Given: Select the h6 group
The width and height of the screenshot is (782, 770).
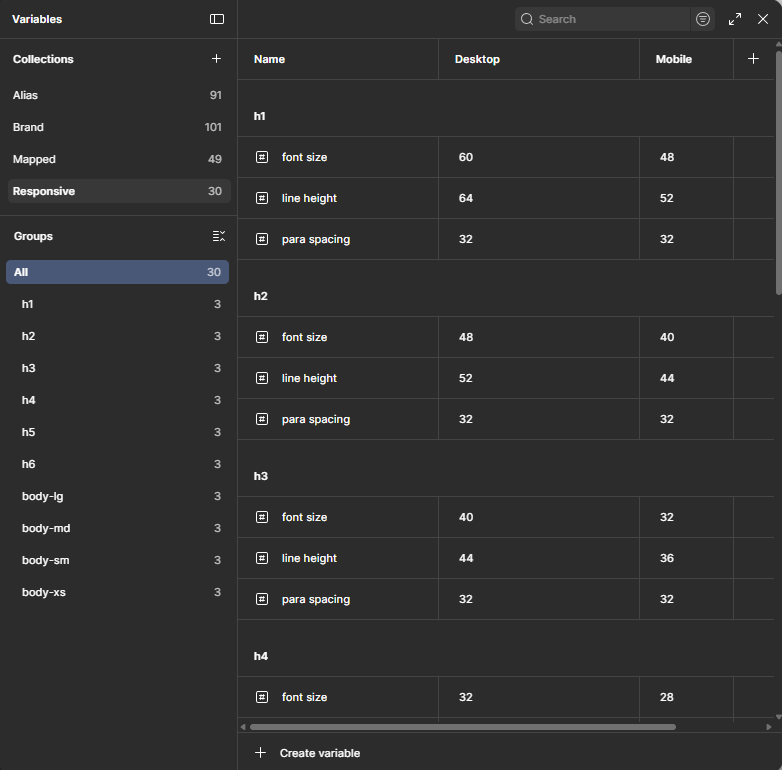Looking at the screenshot, I should [118, 464].
